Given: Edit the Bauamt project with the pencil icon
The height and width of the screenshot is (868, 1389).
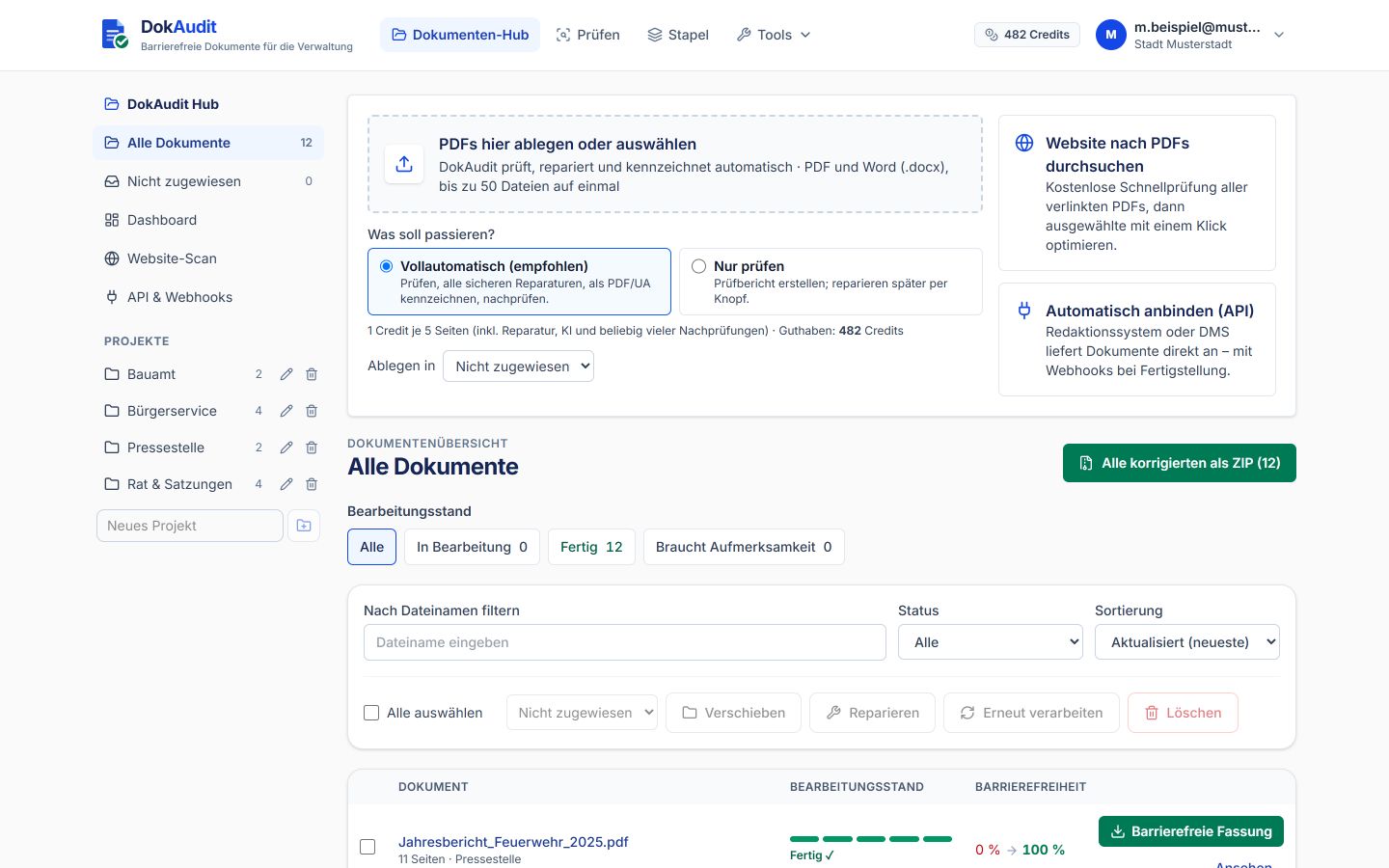Looking at the screenshot, I should coord(286,374).
